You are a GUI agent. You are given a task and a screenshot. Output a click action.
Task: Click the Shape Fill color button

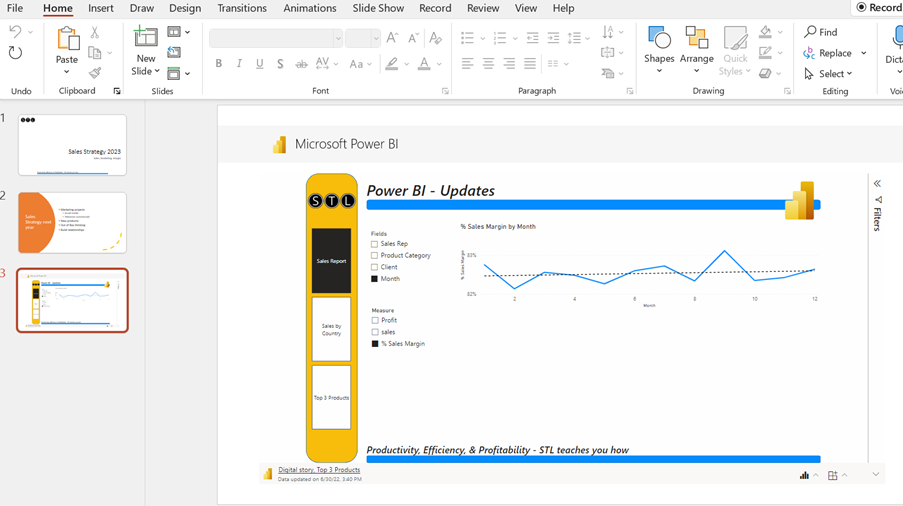pos(765,32)
